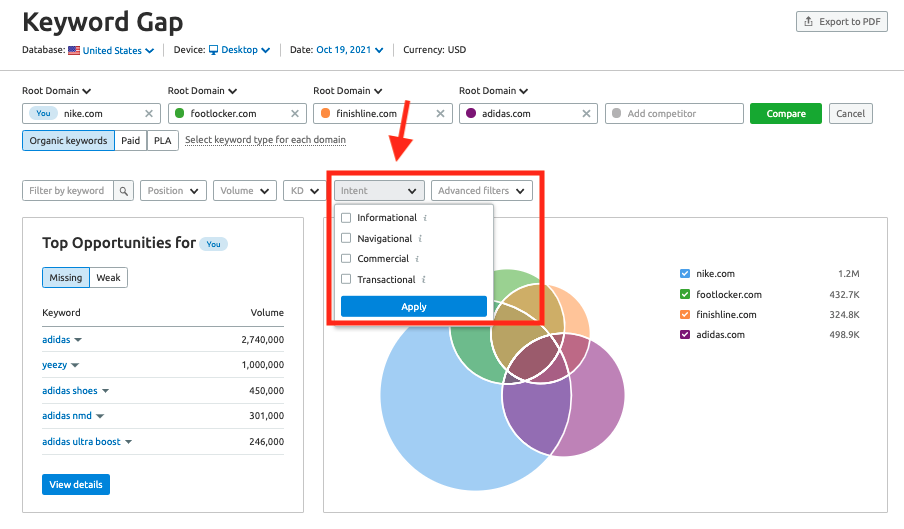This screenshot has width=904, height=529.
Task: Select the PLA keyword type tab
Action: point(163,141)
